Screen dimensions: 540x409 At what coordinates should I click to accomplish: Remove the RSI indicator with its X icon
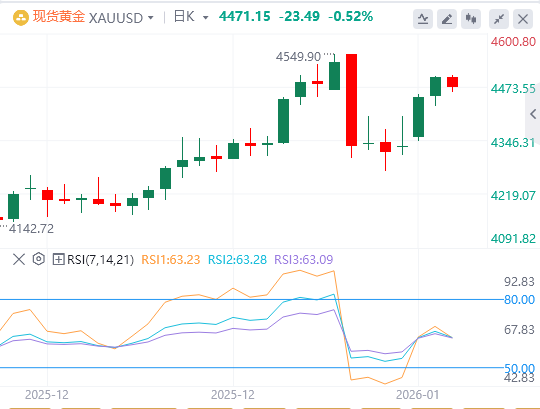[19, 259]
